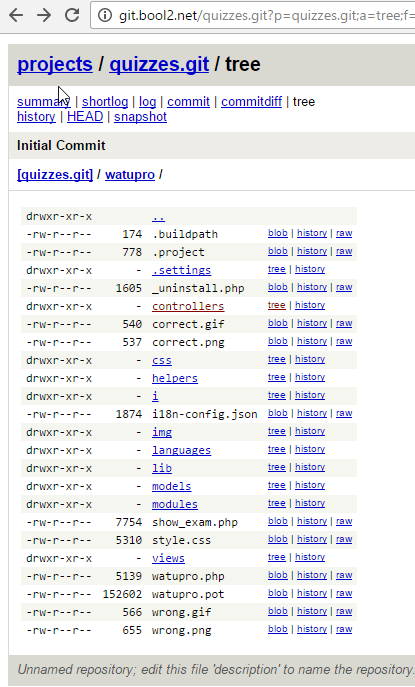Open the helpers directory
Screen dimensions: 415x687
point(175,378)
